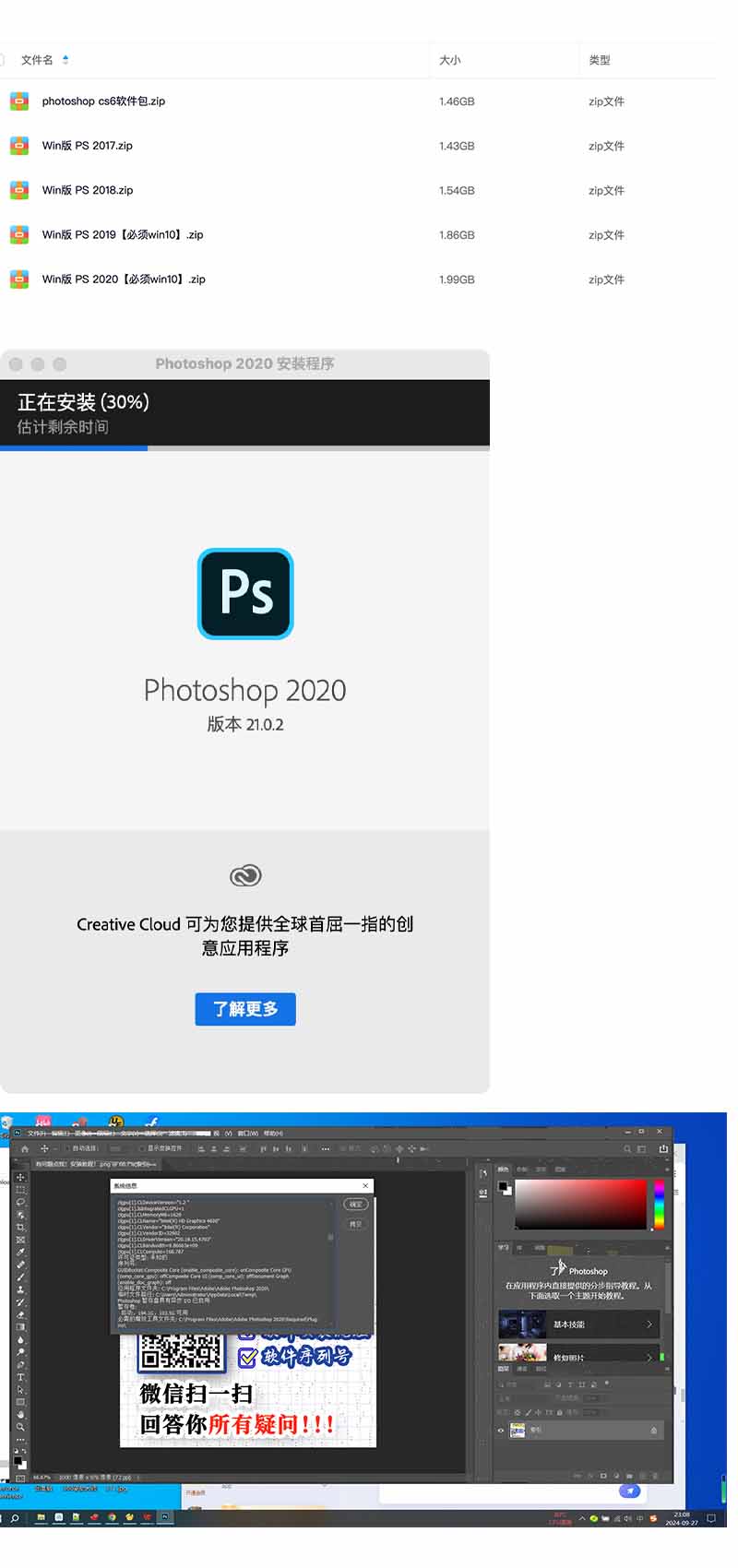
Task: Click zip icon of Win版 PS 2020 file
Action: [19, 279]
